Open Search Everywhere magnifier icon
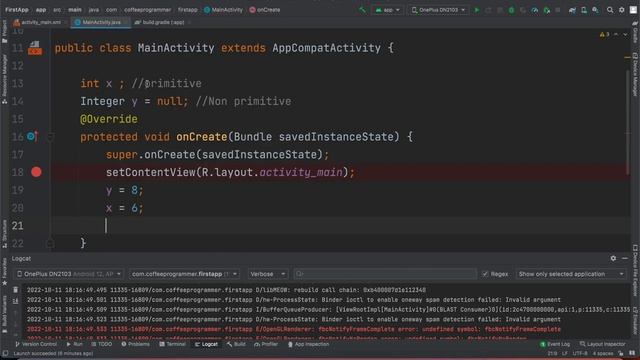640x360 pixels. (610, 10)
